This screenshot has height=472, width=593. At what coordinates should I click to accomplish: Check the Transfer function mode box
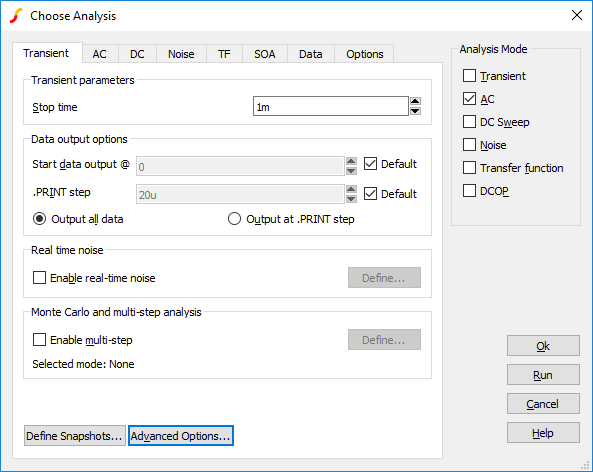pyautogui.click(x=469, y=168)
